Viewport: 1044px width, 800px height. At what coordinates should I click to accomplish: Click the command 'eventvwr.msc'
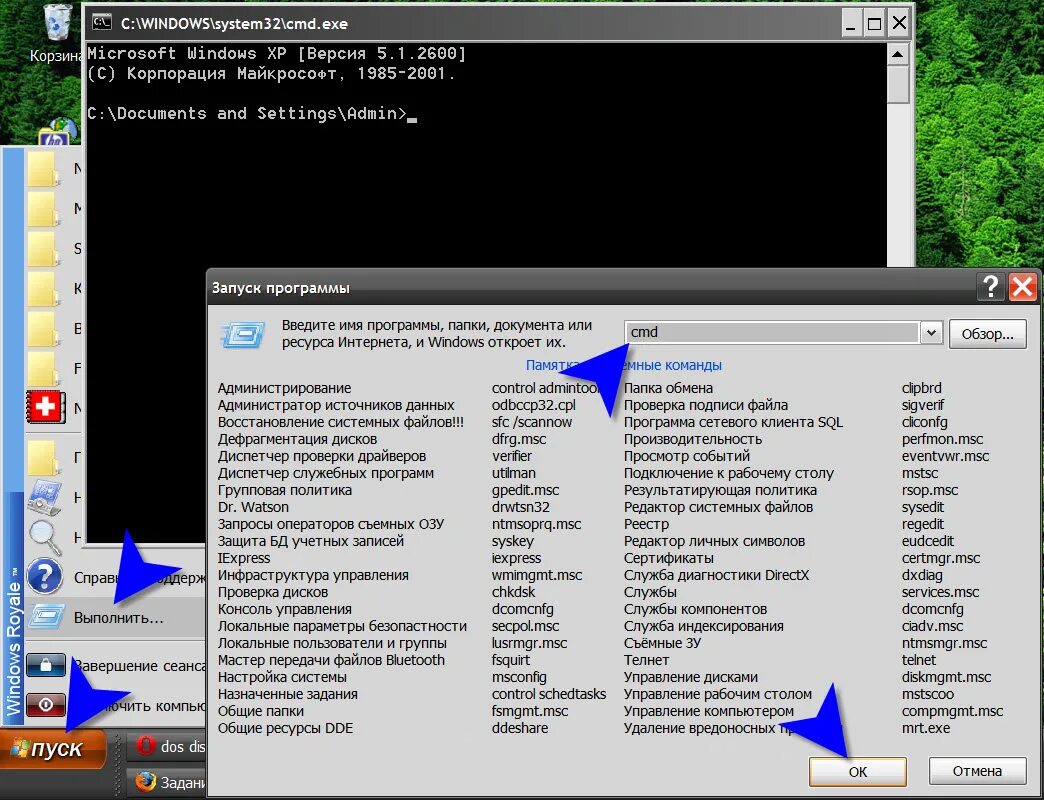[x=945, y=457]
